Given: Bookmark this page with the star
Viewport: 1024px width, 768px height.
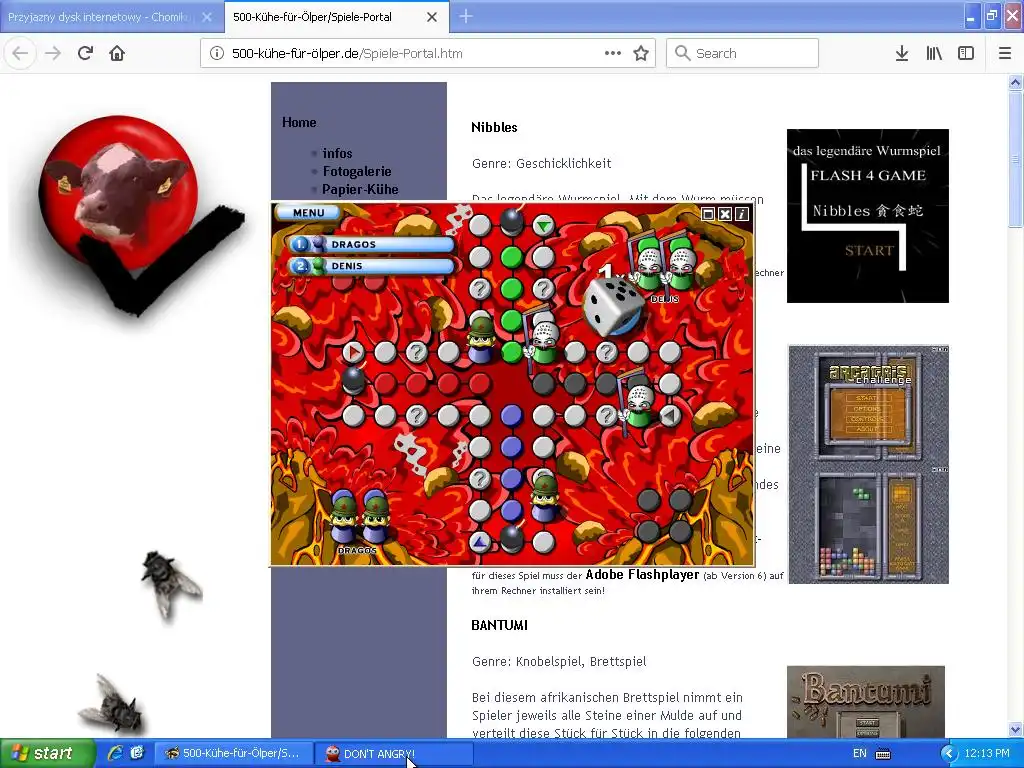Looking at the screenshot, I should tap(641, 54).
